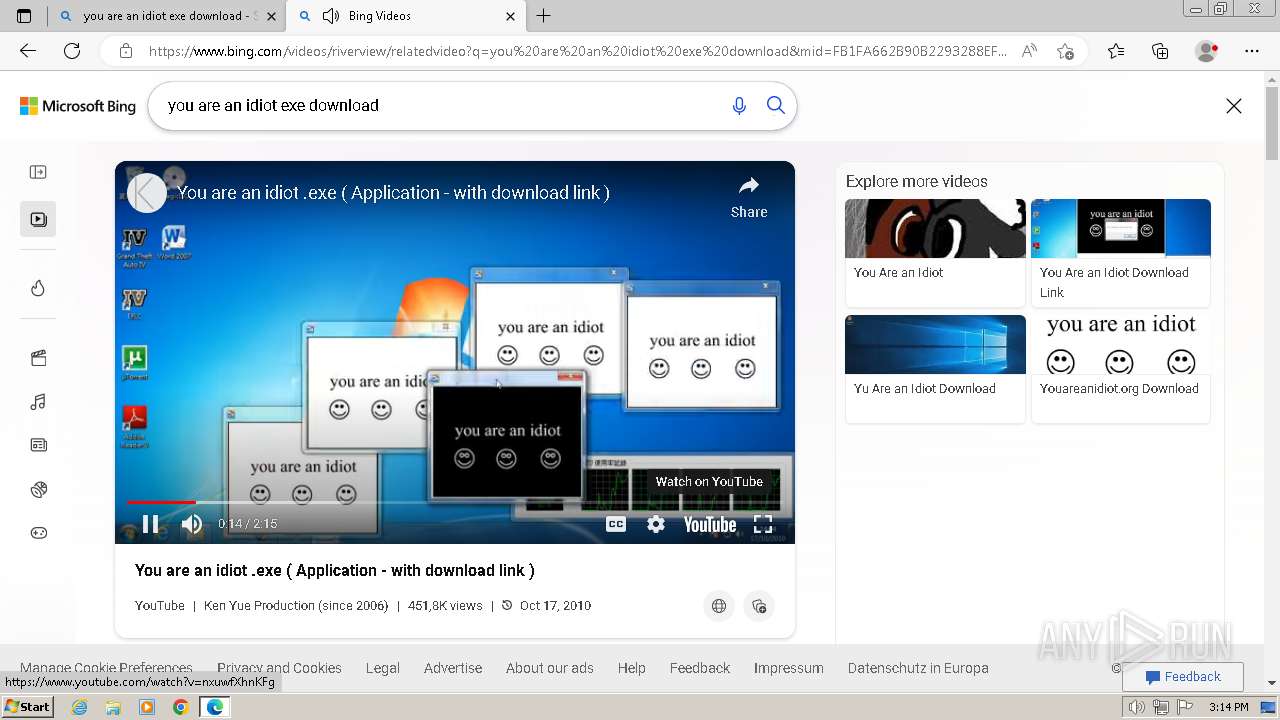Open browser Collections
The width and height of the screenshot is (1280, 720).
pyautogui.click(x=1160, y=51)
